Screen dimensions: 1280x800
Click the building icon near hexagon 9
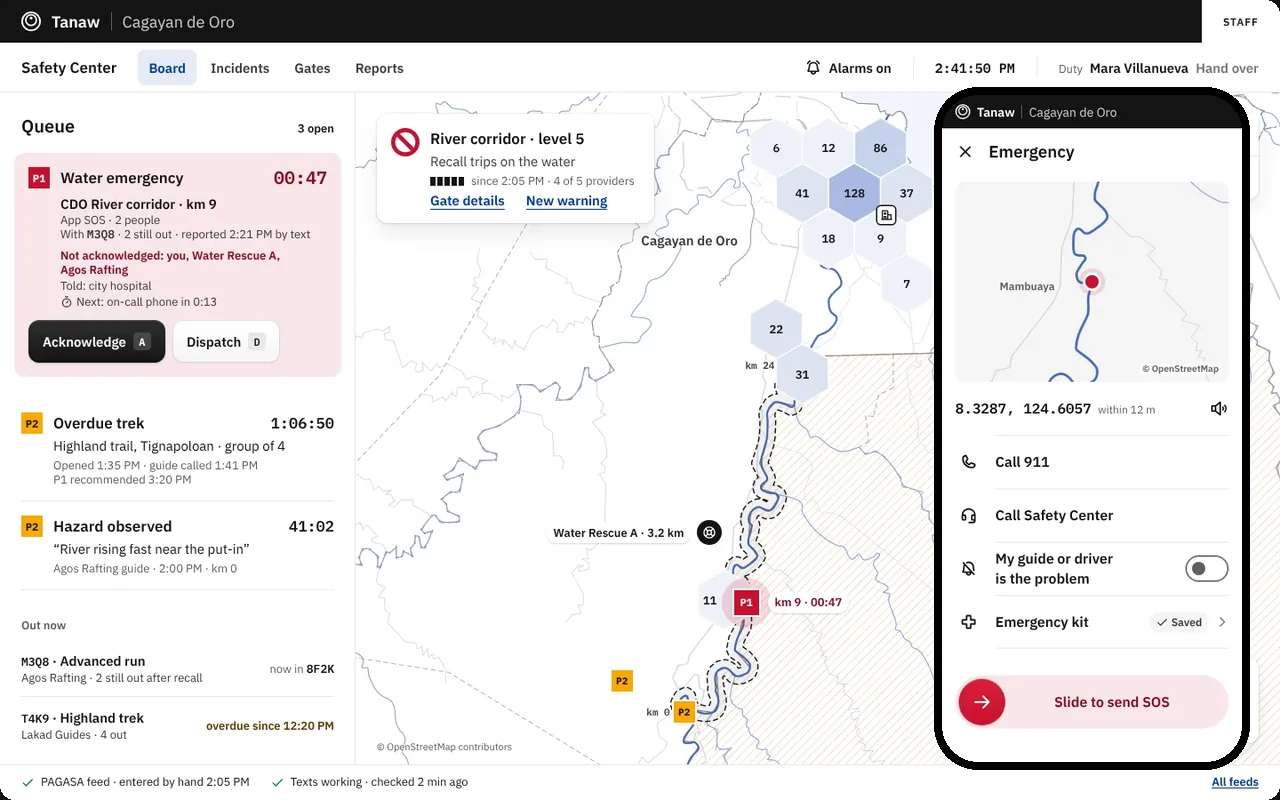click(x=886, y=215)
